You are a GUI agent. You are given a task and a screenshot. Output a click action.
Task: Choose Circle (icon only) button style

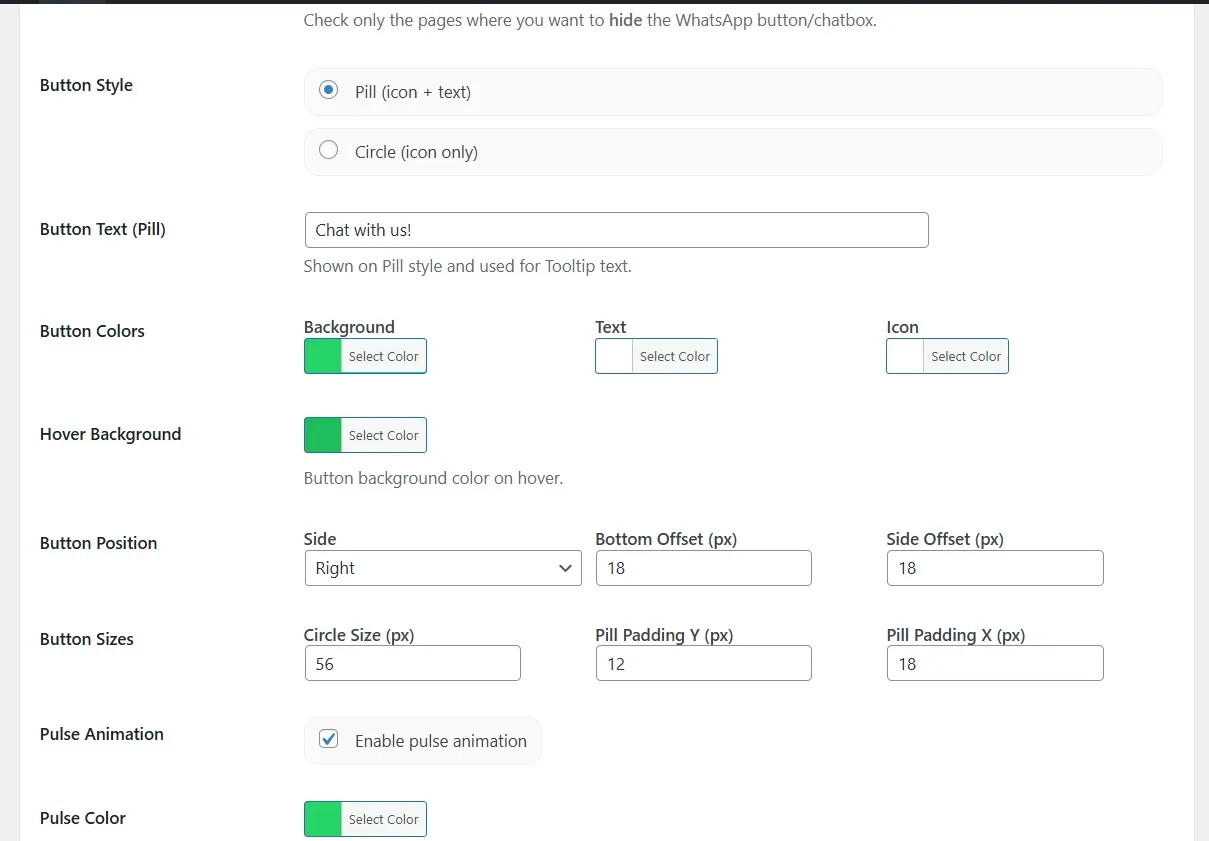click(328, 151)
